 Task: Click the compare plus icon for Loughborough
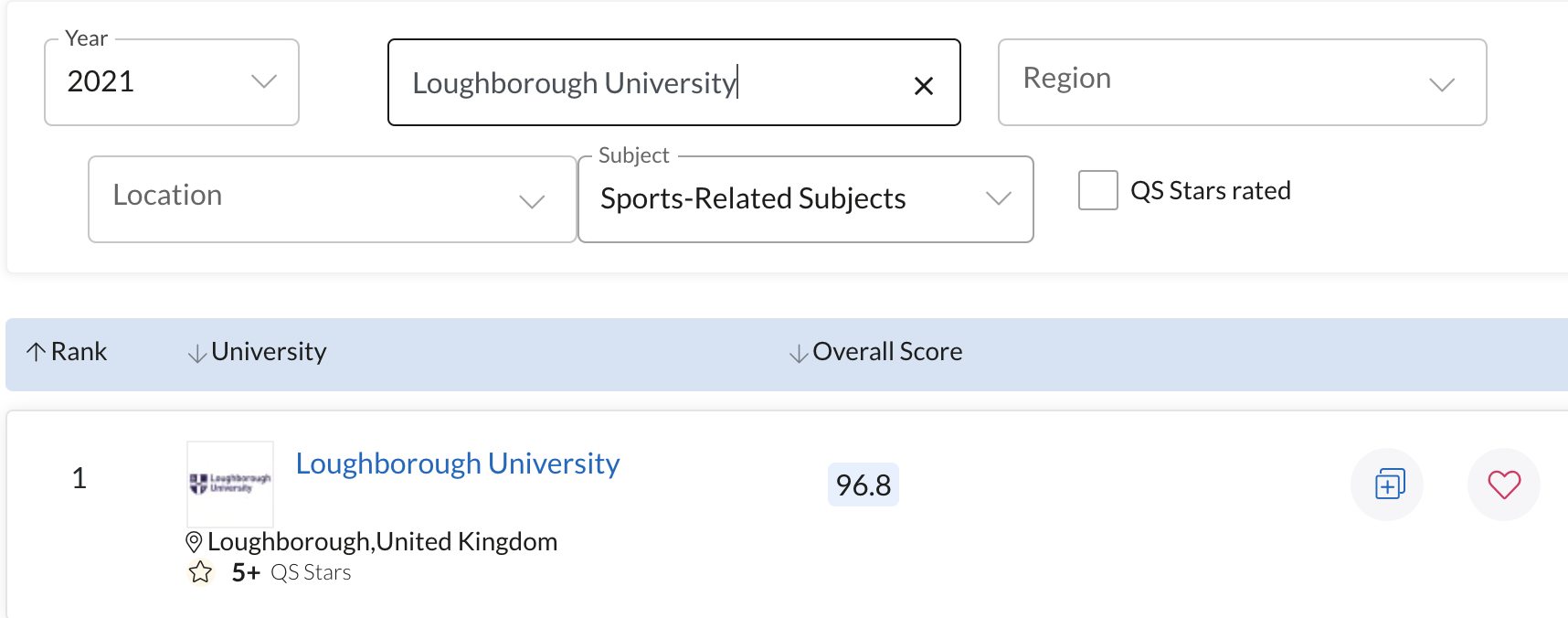1388,485
